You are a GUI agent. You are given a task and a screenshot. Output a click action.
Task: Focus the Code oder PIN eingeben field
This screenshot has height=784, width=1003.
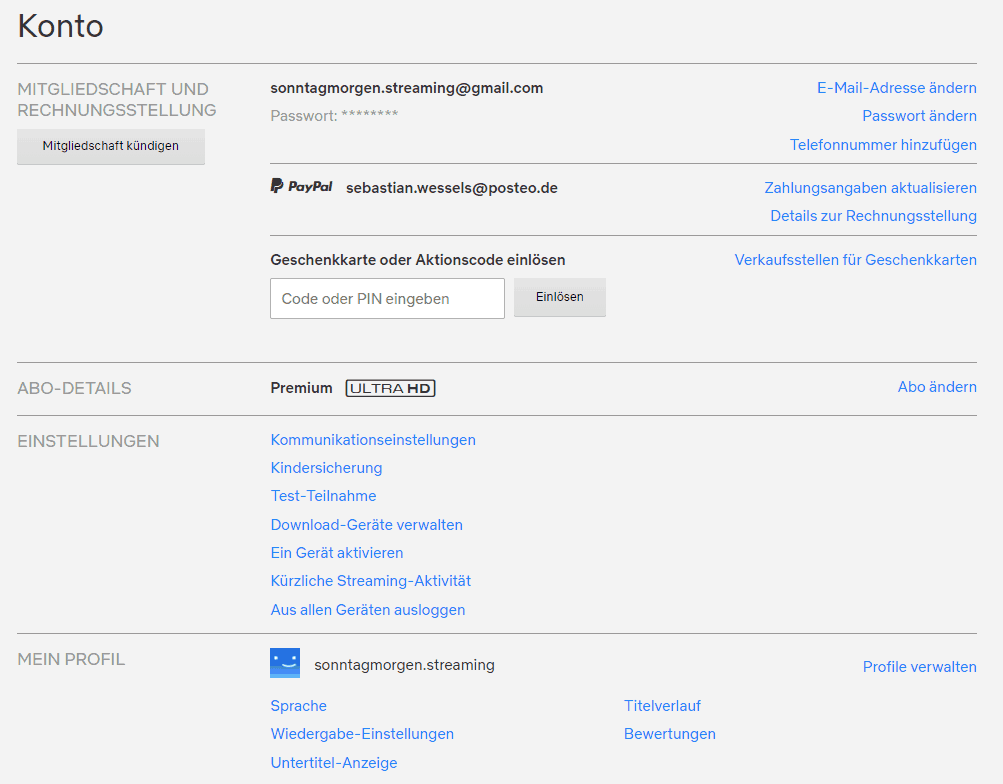point(388,298)
